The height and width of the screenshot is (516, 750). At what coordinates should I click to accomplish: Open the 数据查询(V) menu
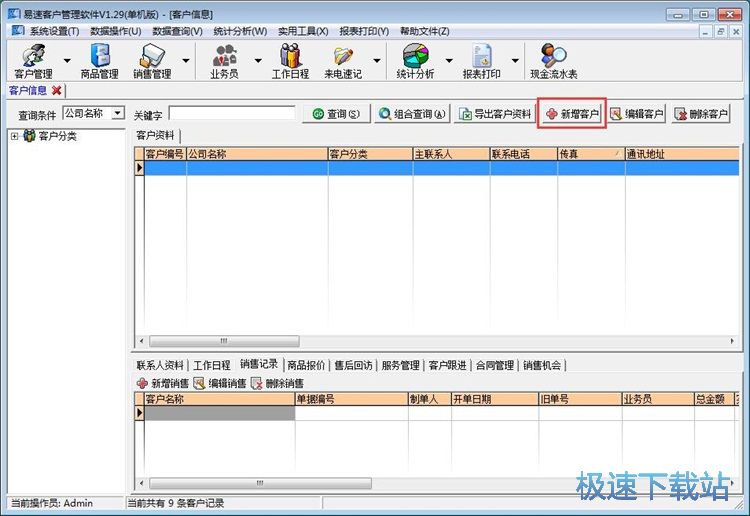[177, 31]
